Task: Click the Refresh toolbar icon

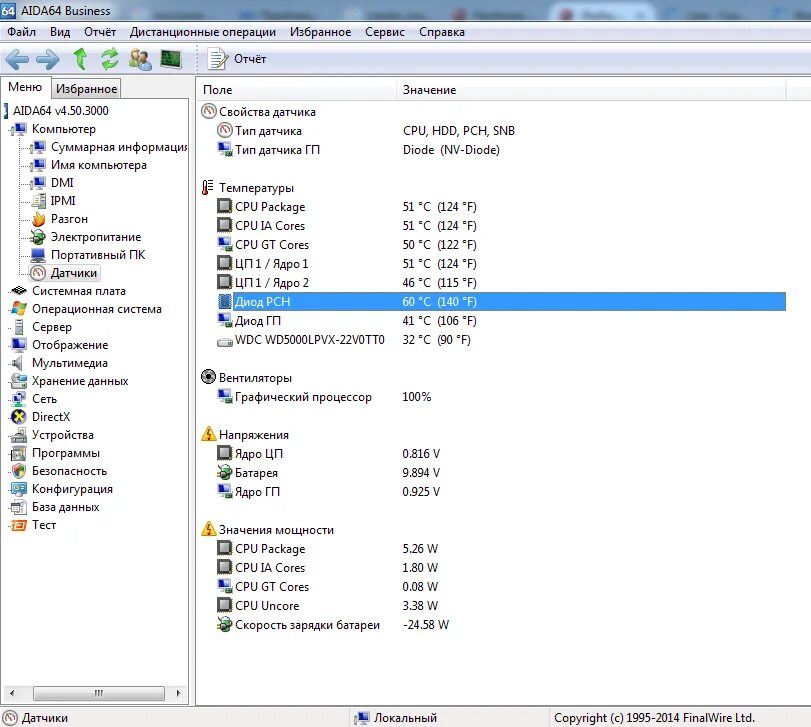Action: tap(110, 59)
